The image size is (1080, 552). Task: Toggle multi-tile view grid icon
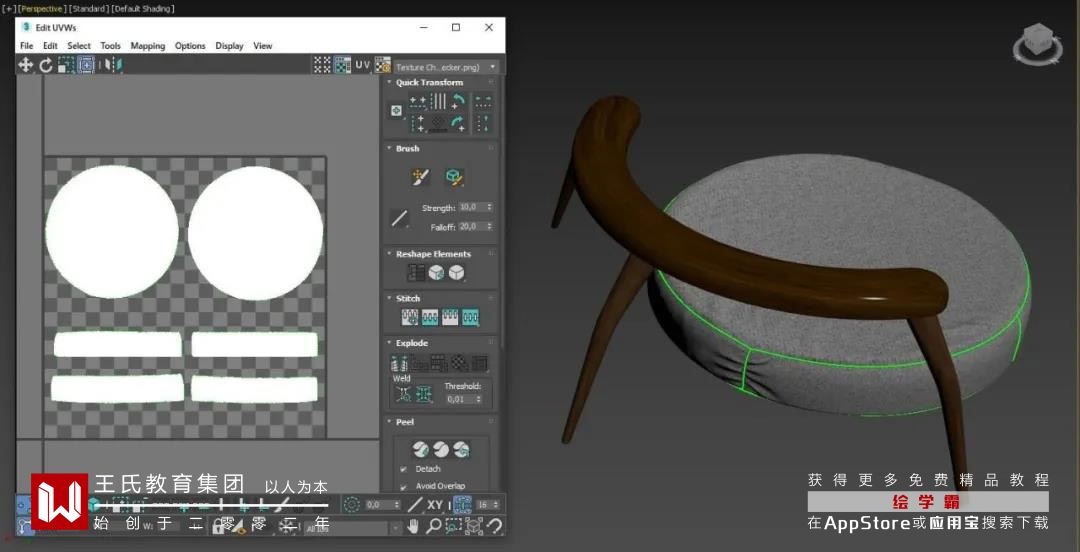pyautogui.click(x=322, y=65)
